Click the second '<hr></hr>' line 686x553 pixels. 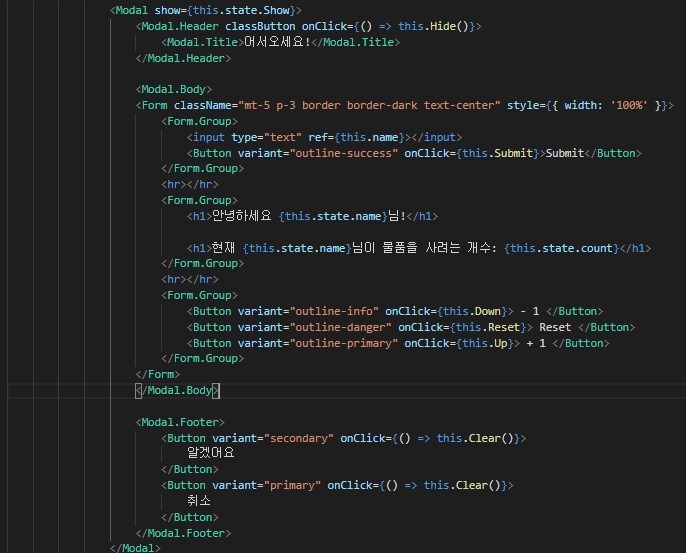189,280
